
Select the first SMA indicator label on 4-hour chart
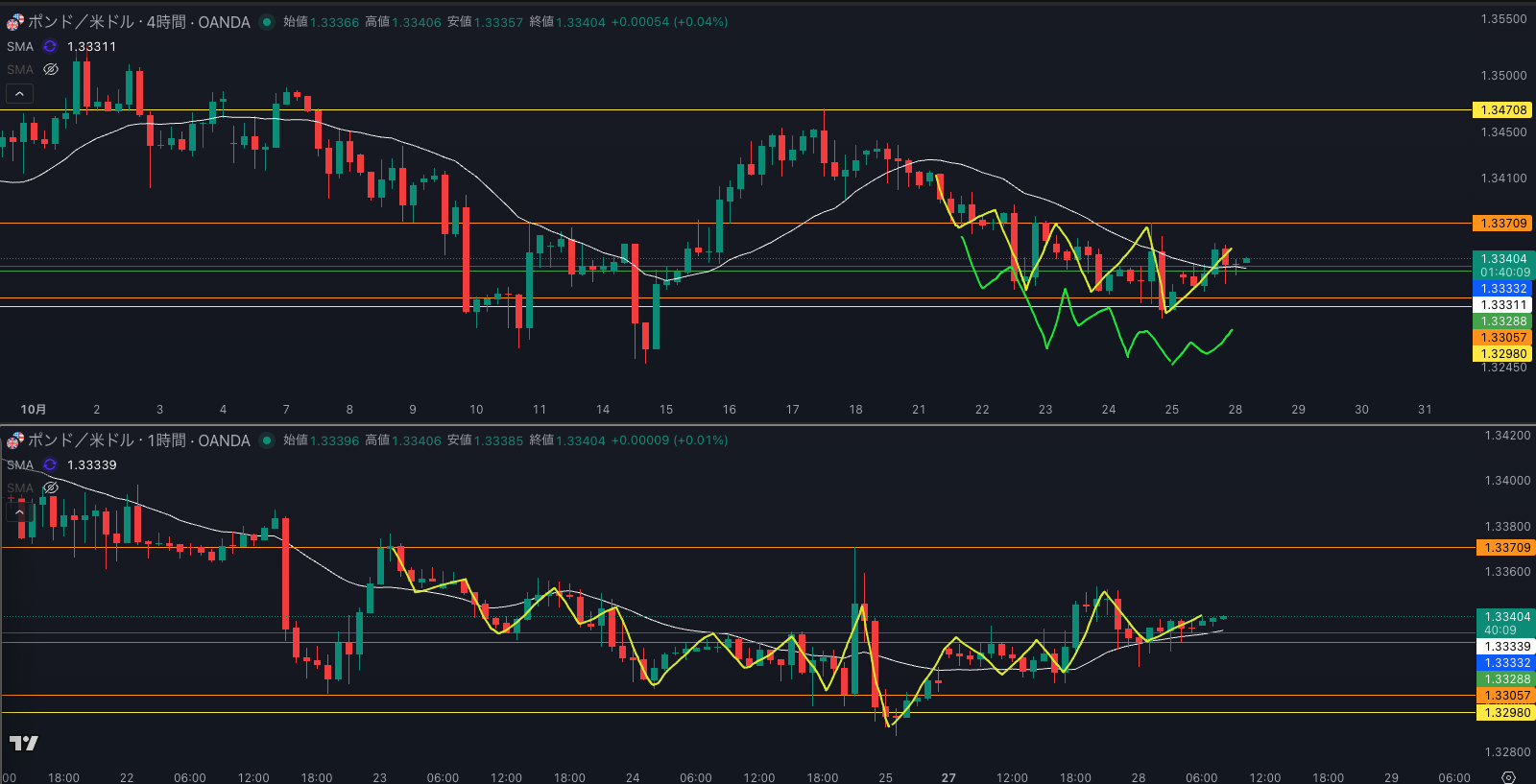(x=20, y=46)
